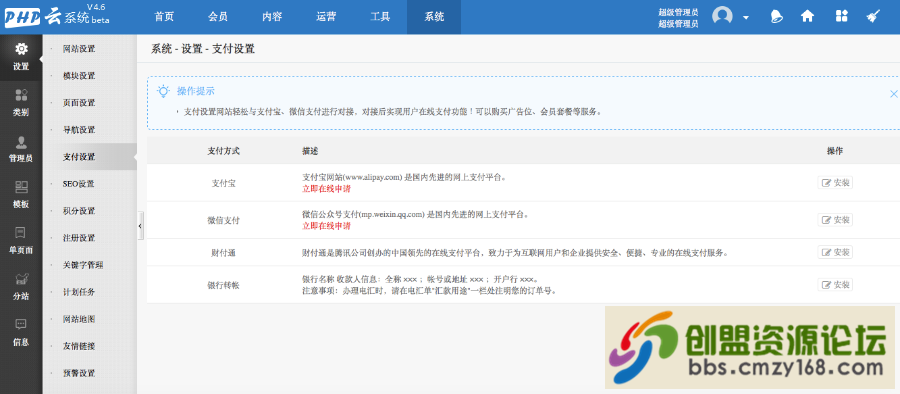
Task: Open the 运营 top menu
Action: click(326, 17)
